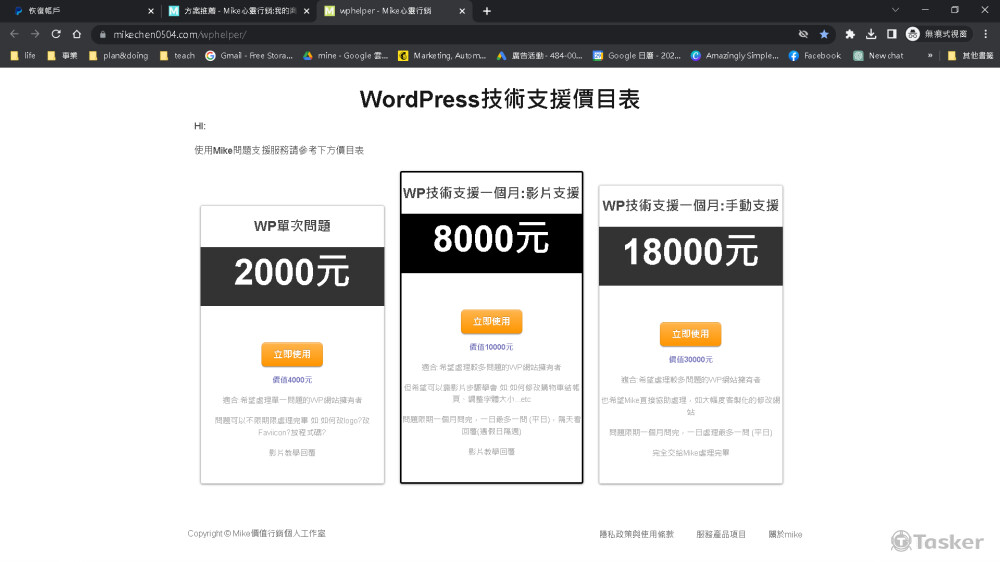Click the orange button under 2000元
1000x562 pixels.
292,354
